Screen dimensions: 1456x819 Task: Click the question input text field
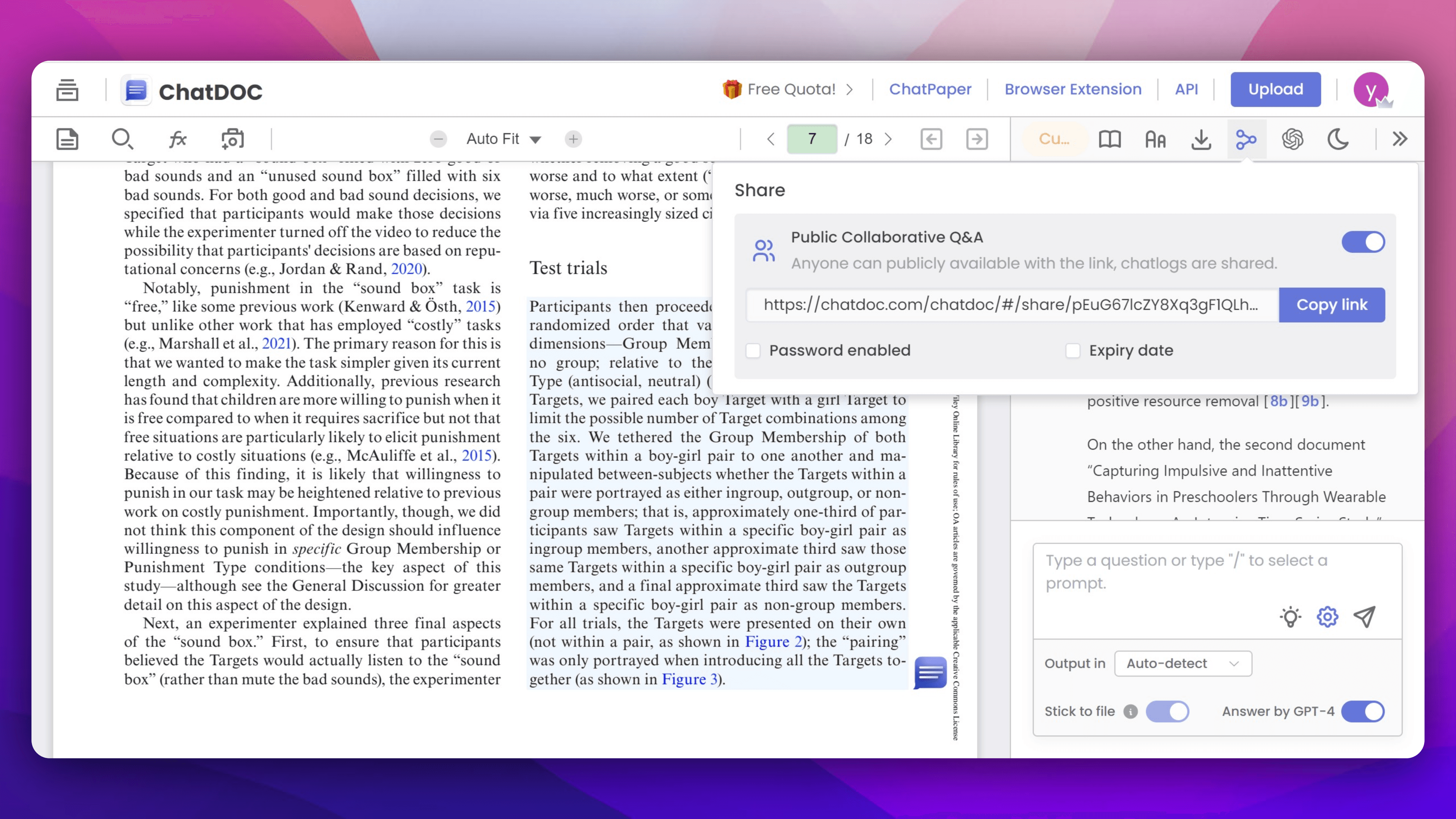(1187, 572)
